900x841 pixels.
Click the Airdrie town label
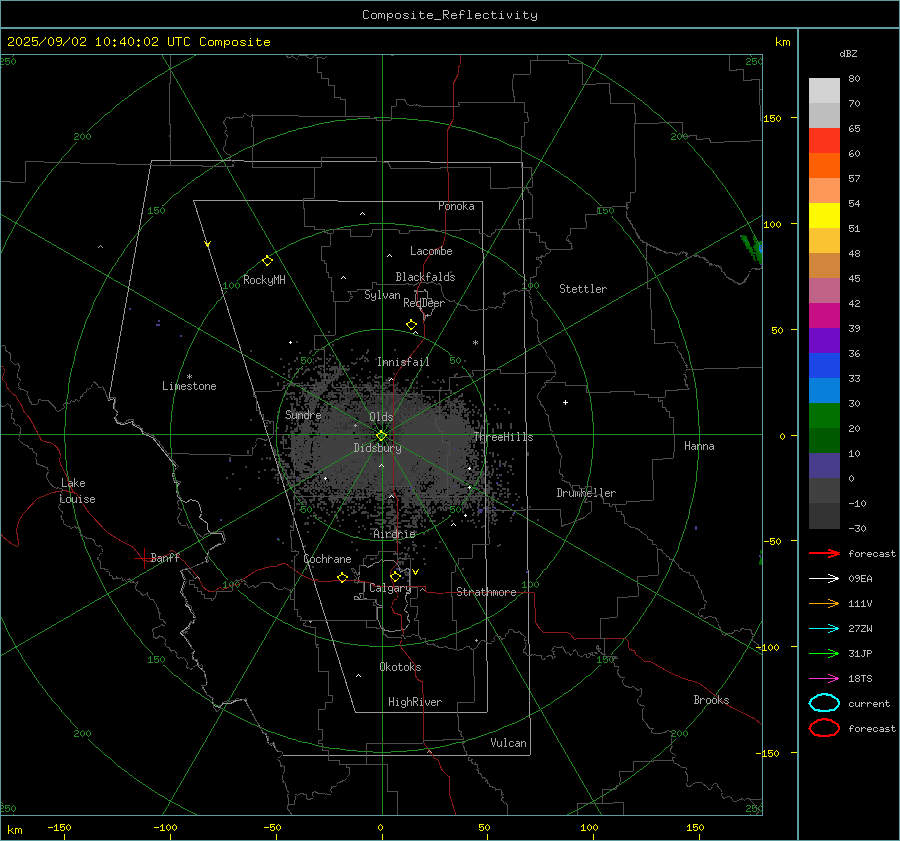click(x=394, y=534)
